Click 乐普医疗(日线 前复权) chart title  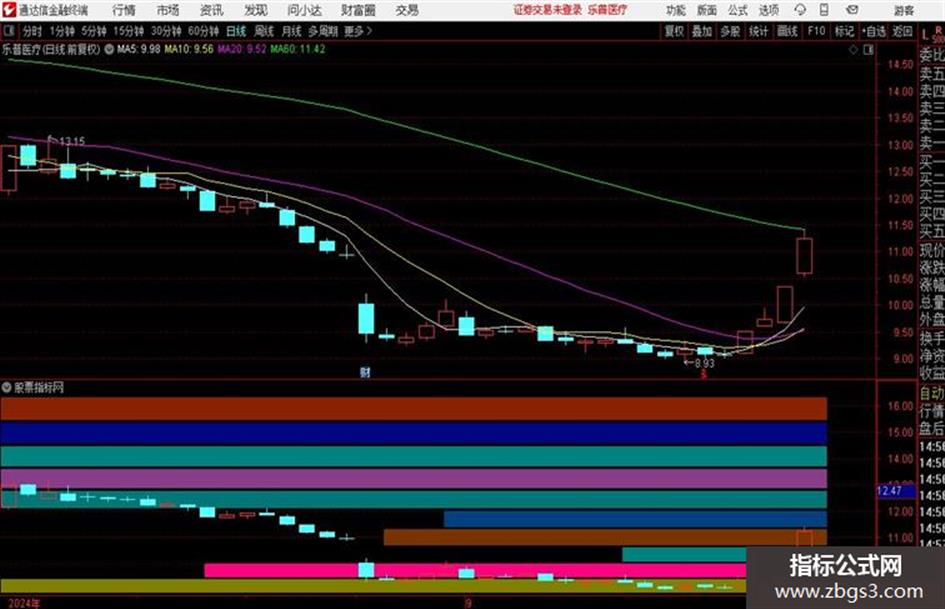[51, 49]
